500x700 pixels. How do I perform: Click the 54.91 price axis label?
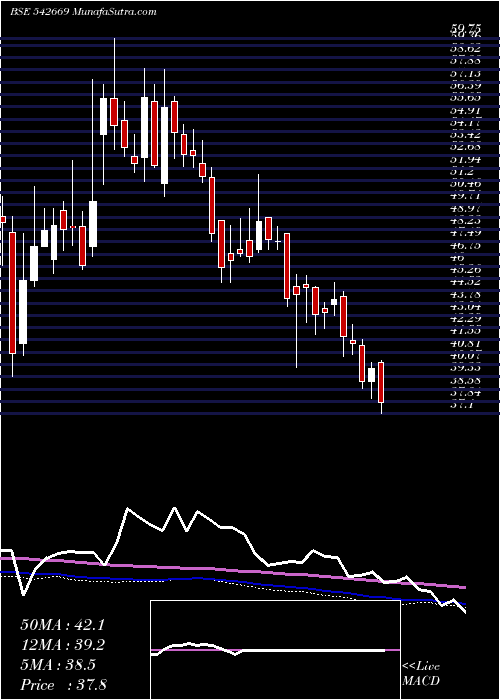[464, 110]
